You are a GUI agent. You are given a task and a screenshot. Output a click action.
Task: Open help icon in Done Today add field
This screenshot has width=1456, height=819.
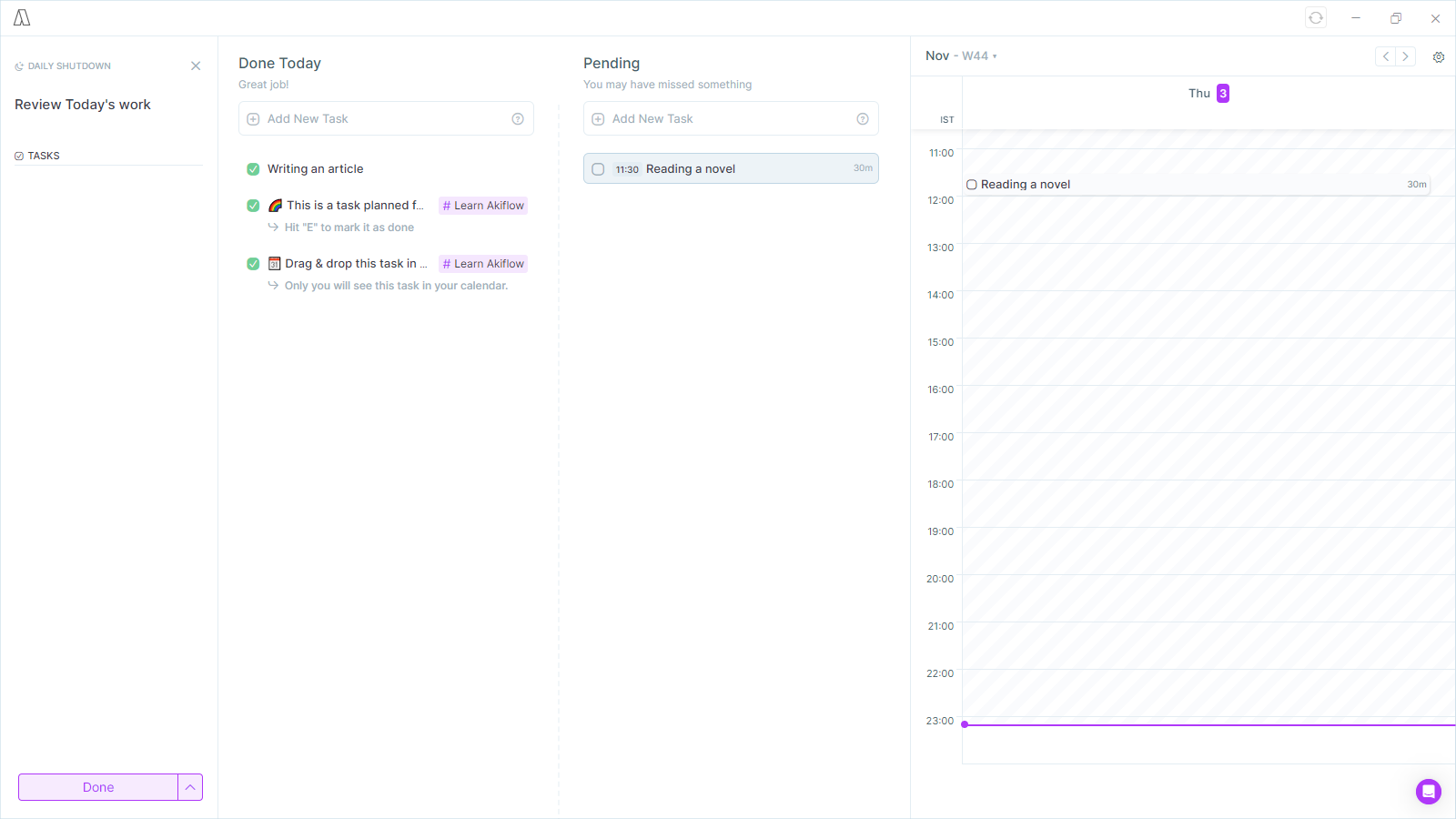click(518, 119)
